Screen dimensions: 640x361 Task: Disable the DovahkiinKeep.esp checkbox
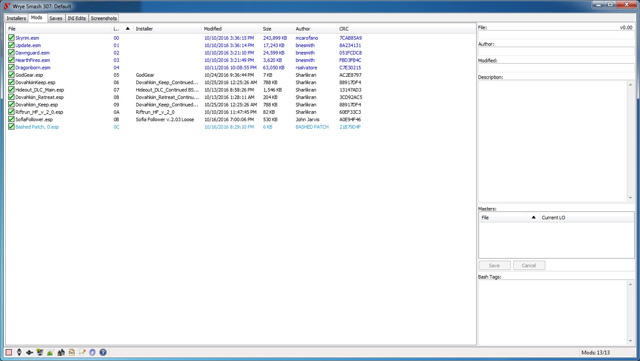(x=11, y=82)
